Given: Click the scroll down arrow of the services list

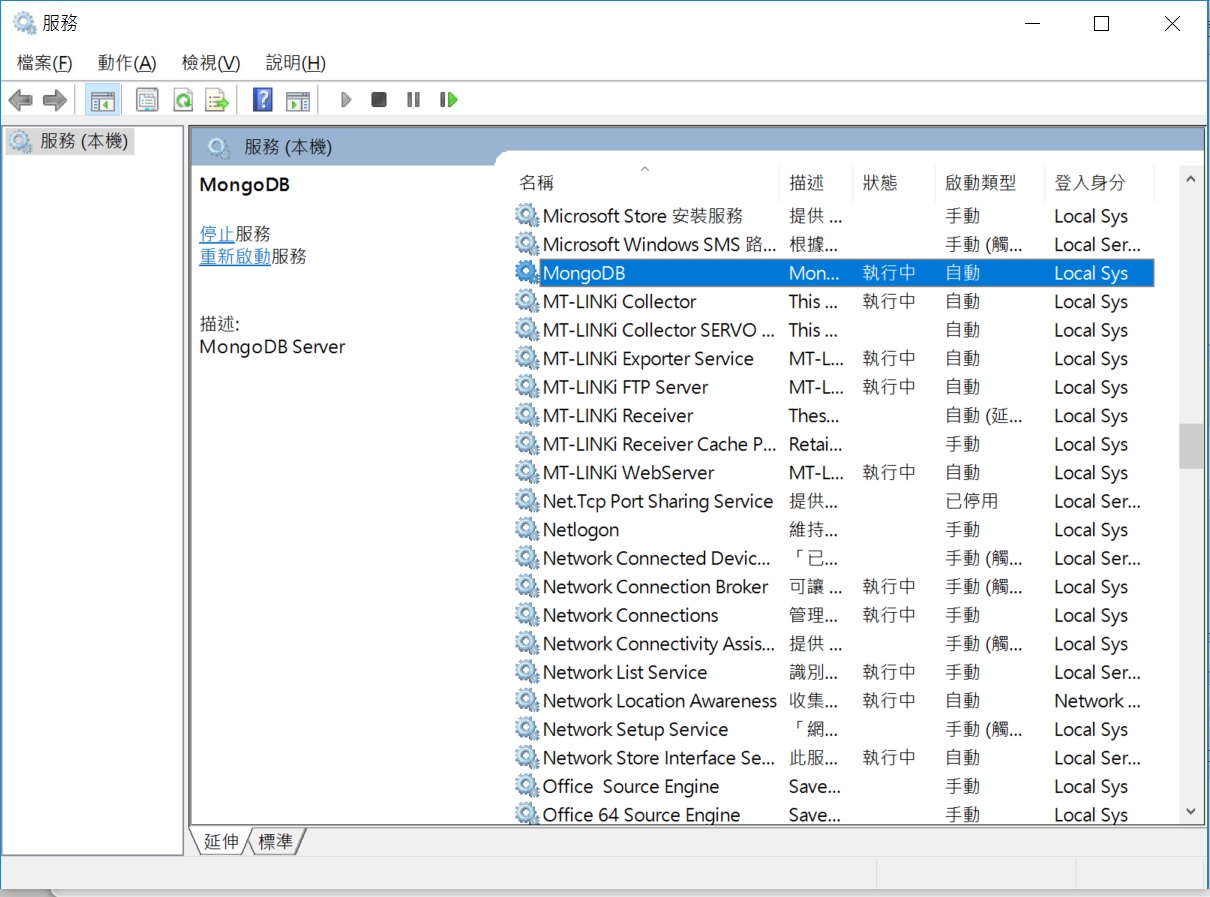Looking at the screenshot, I should click(x=1190, y=811).
